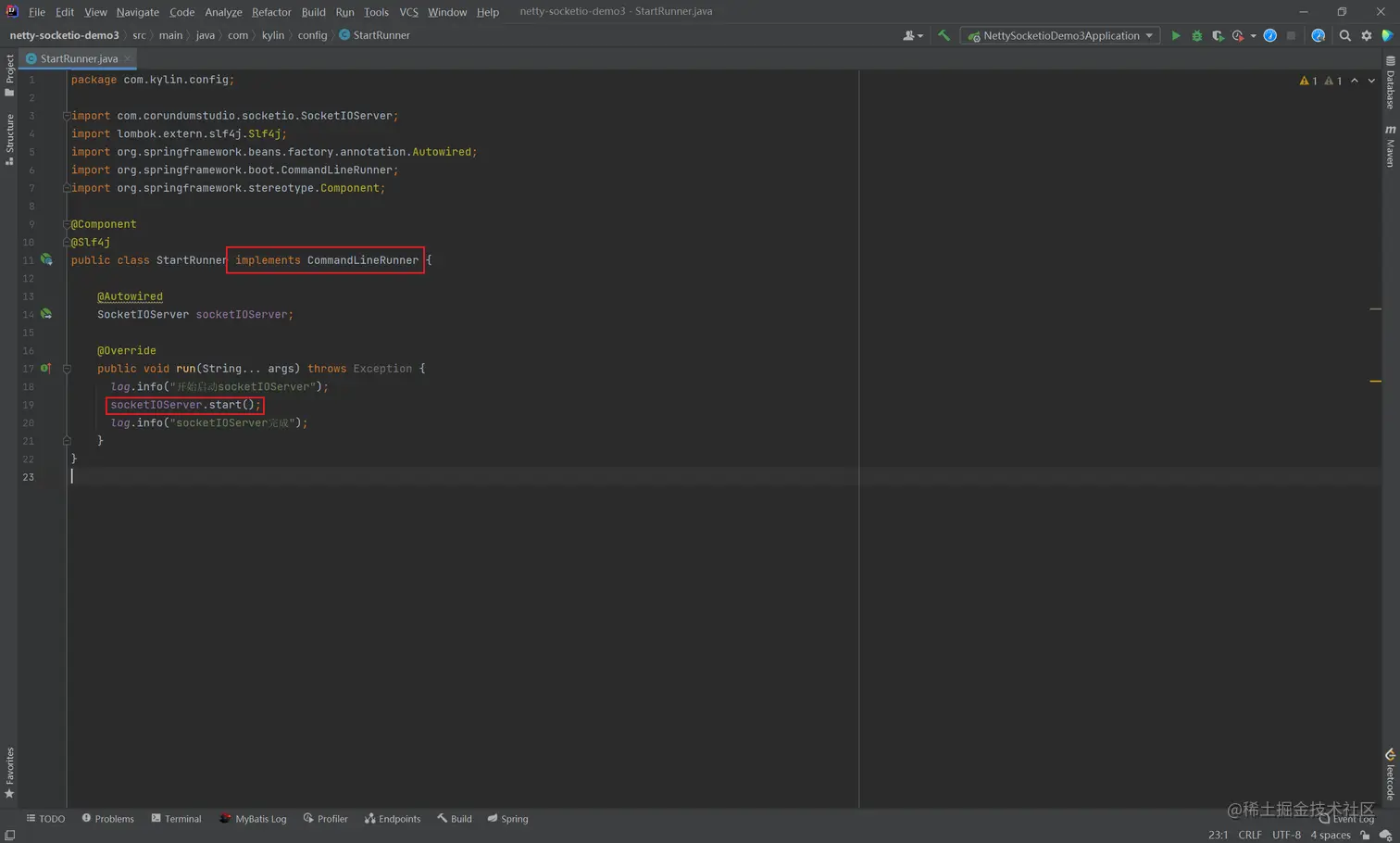Click the gray Stop button in toolbar

pos(1291,35)
